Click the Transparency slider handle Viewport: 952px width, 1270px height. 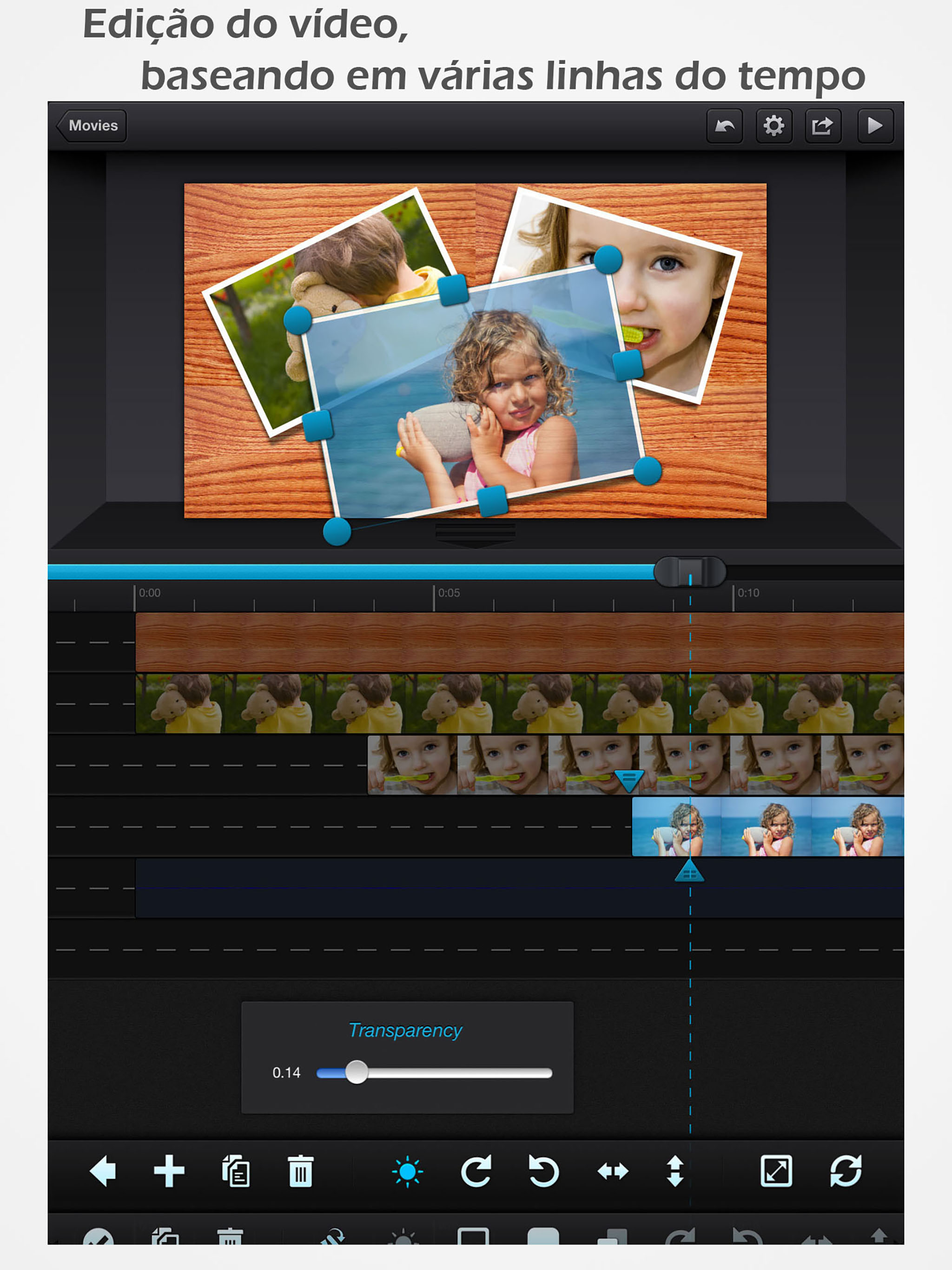point(357,1072)
